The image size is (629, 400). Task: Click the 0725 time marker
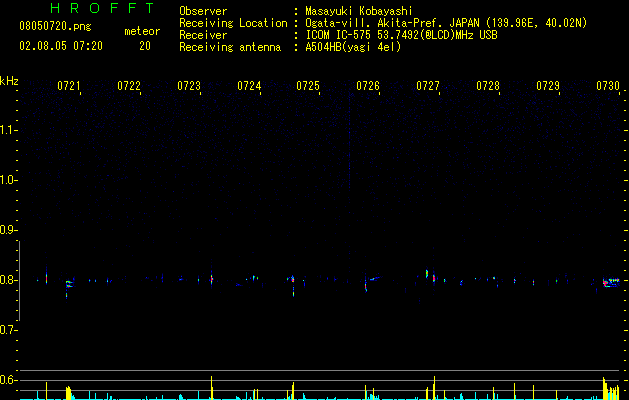point(308,86)
